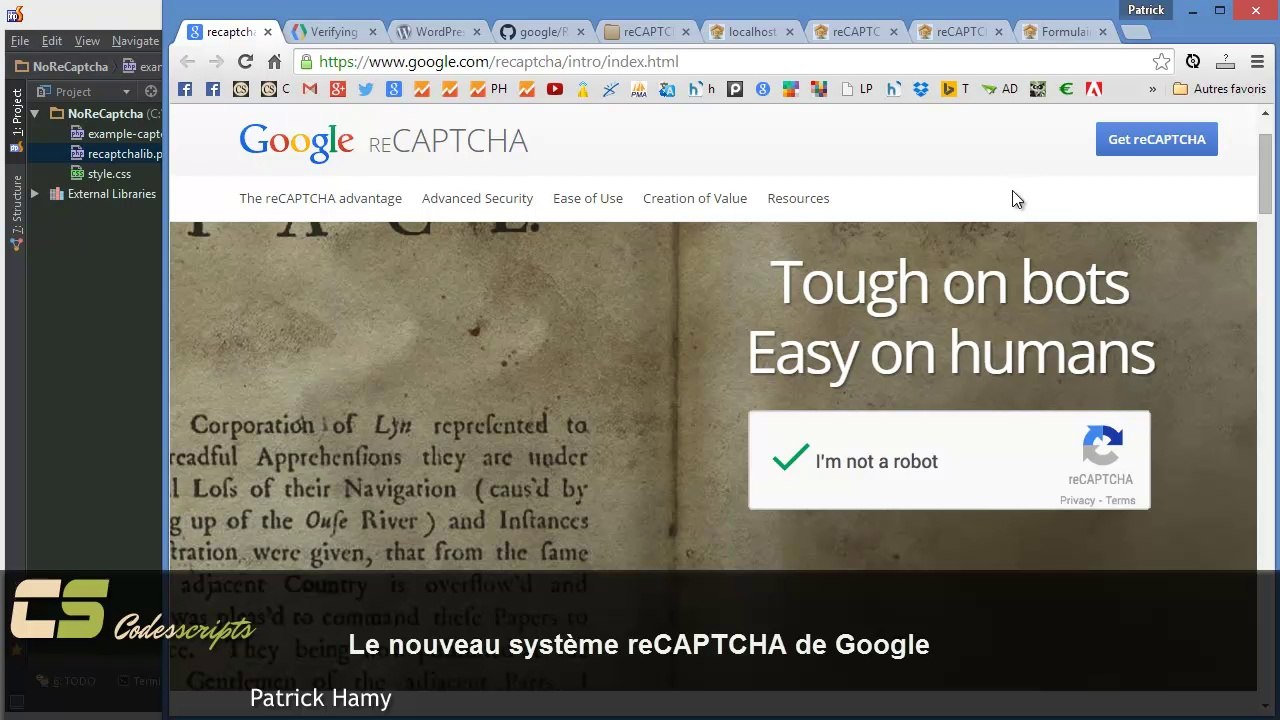Viewport: 1280px width, 720px height.
Task: Click the Get reCAPTCHA button
Action: click(x=1156, y=139)
